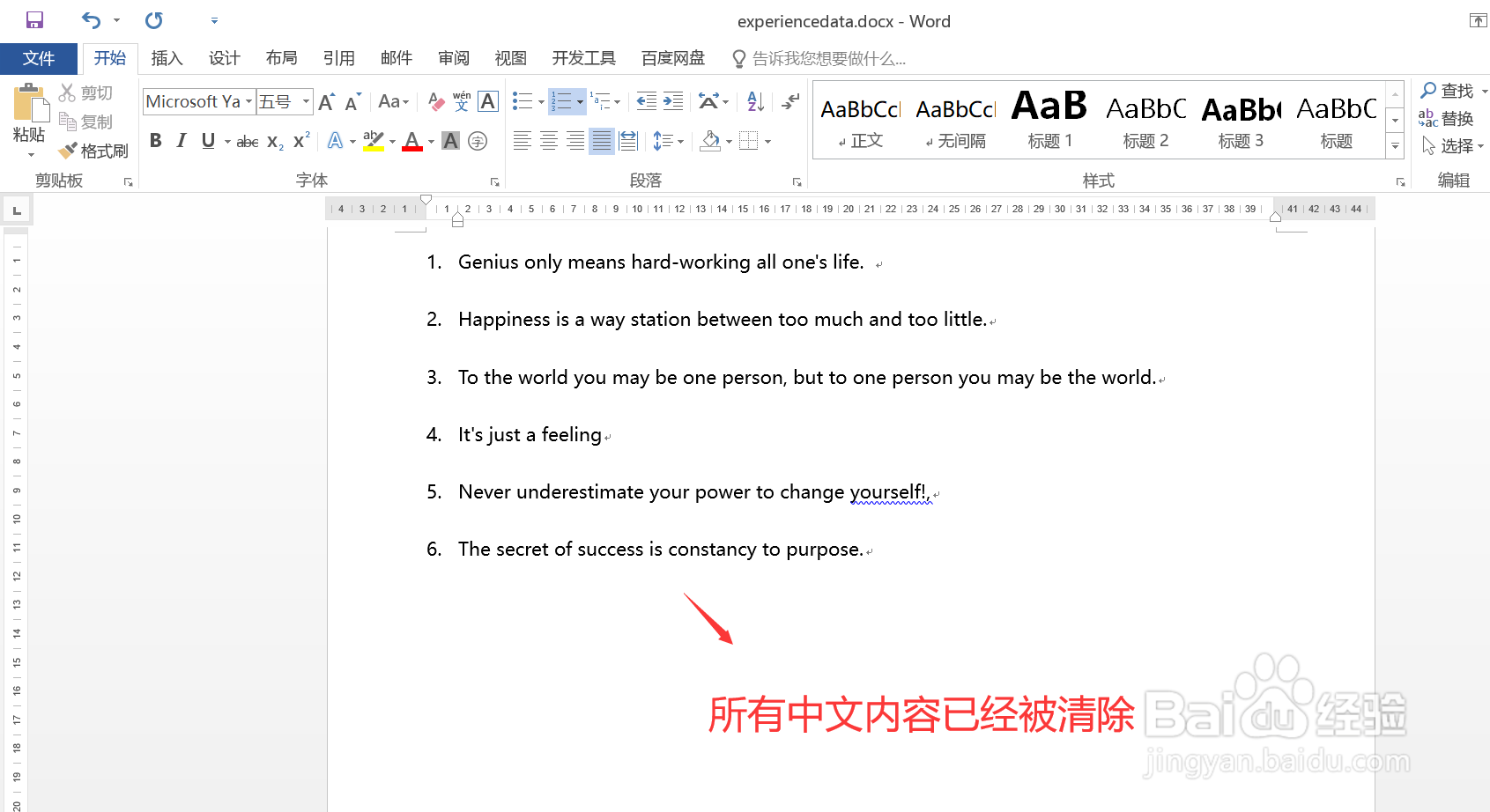This screenshot has width=1490, height=812.
Task: Toggle superscript formatting
Action: coord(301,141)
